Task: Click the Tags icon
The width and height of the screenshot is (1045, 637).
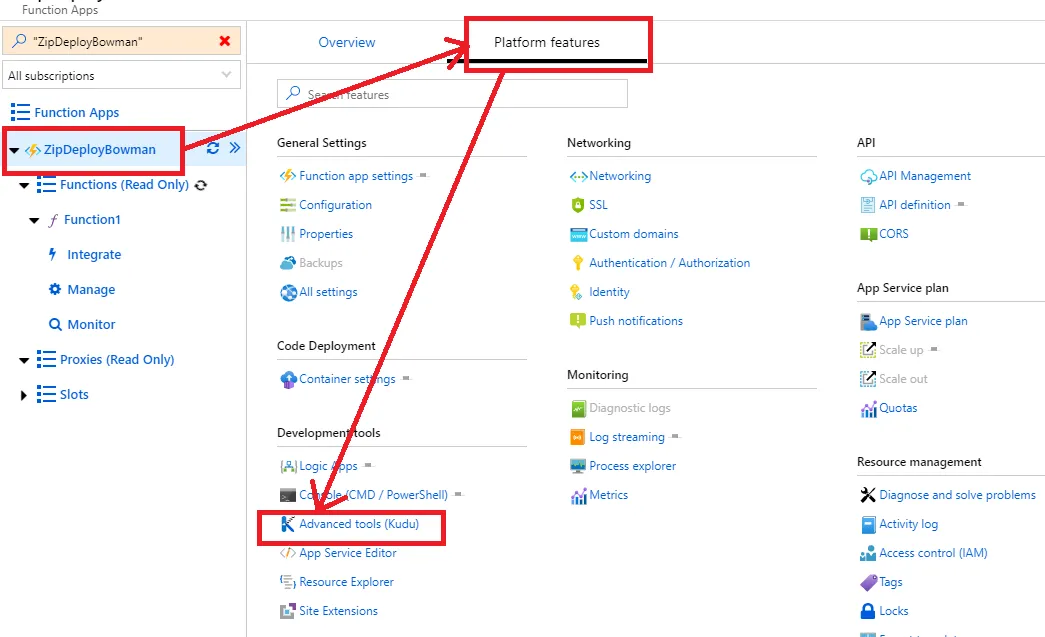Action: pos(868,582)
